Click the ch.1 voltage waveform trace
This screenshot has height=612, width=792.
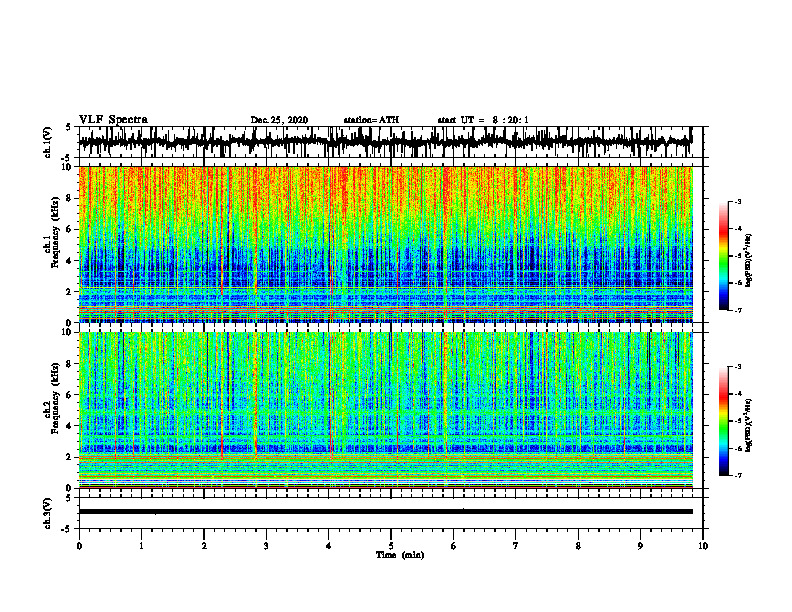385,142
